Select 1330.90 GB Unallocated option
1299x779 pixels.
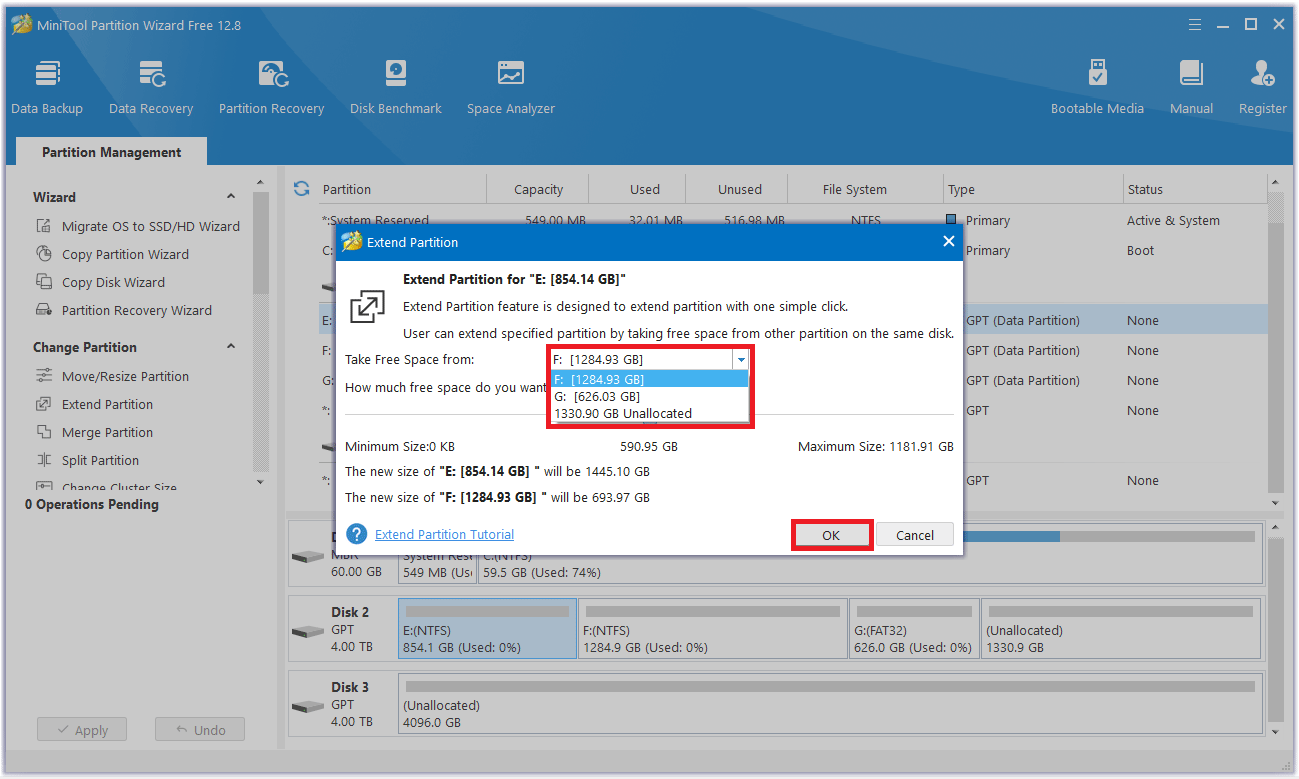click(650, 413)
